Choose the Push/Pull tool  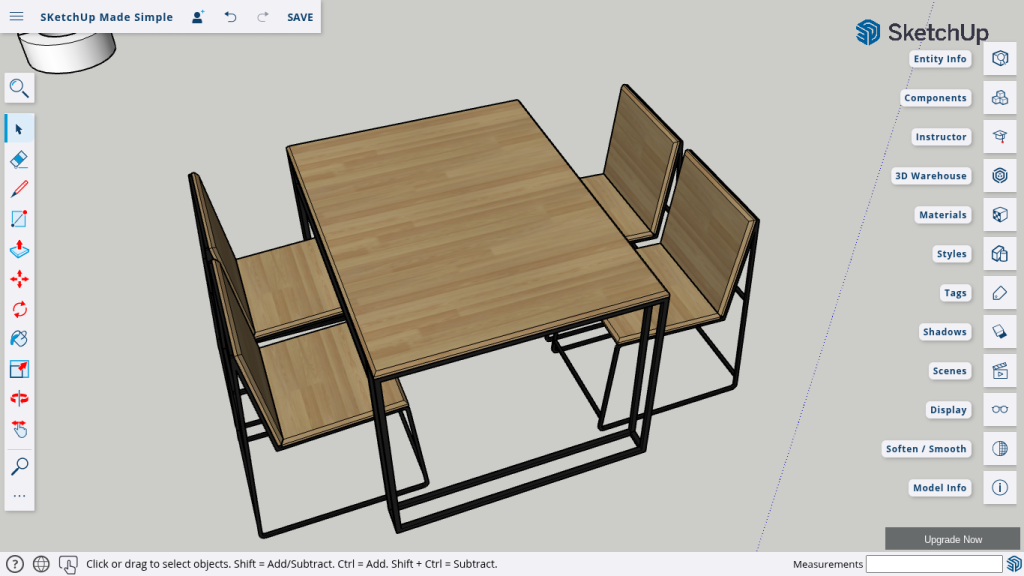pos(19,249)
